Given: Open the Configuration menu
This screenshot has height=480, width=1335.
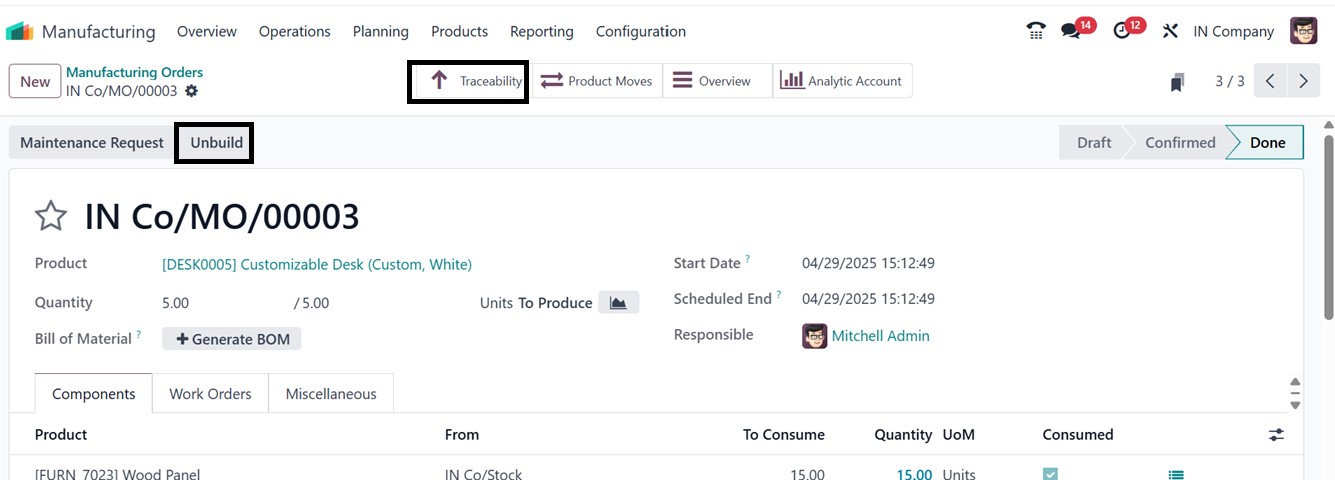Looking at the screenshot, I should tap(640, 31).
